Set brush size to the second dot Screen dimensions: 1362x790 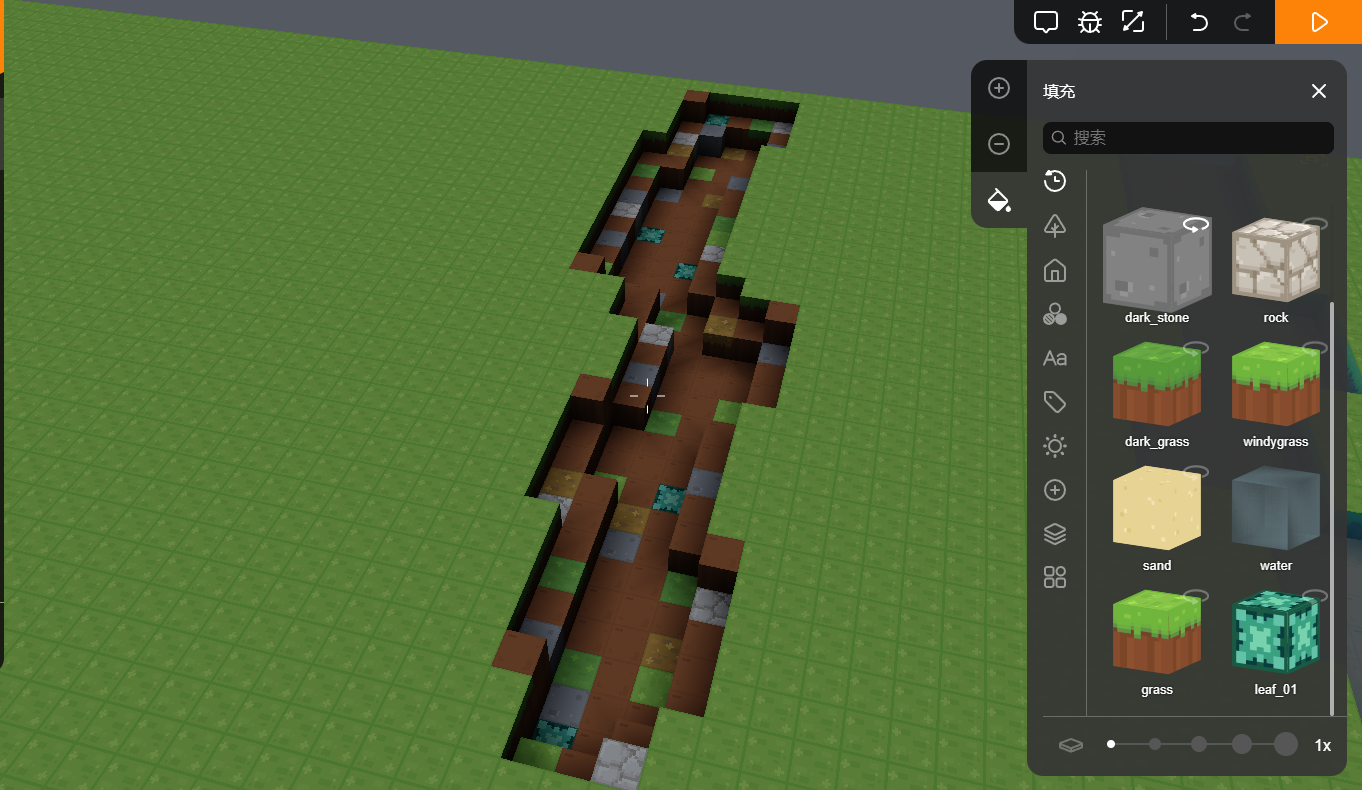tap(1155, 744)
